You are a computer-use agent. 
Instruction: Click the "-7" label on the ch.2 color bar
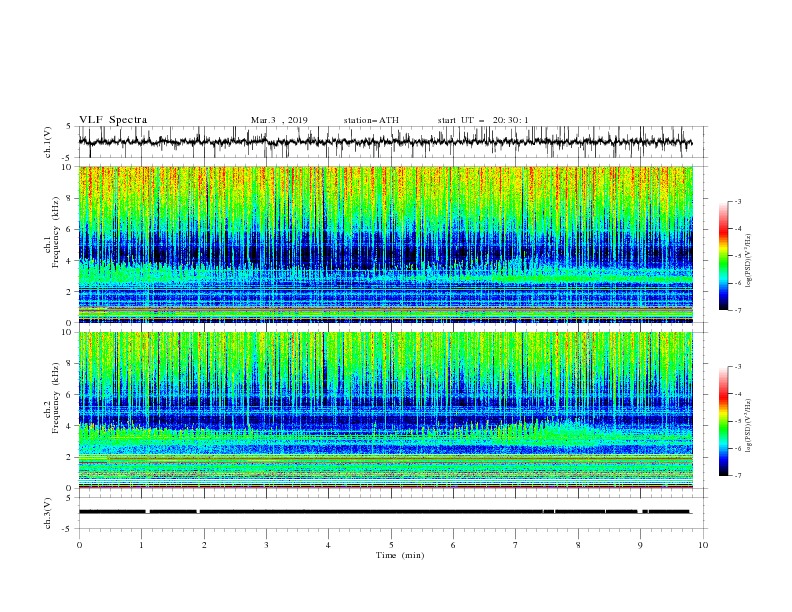tap(738, 475)
